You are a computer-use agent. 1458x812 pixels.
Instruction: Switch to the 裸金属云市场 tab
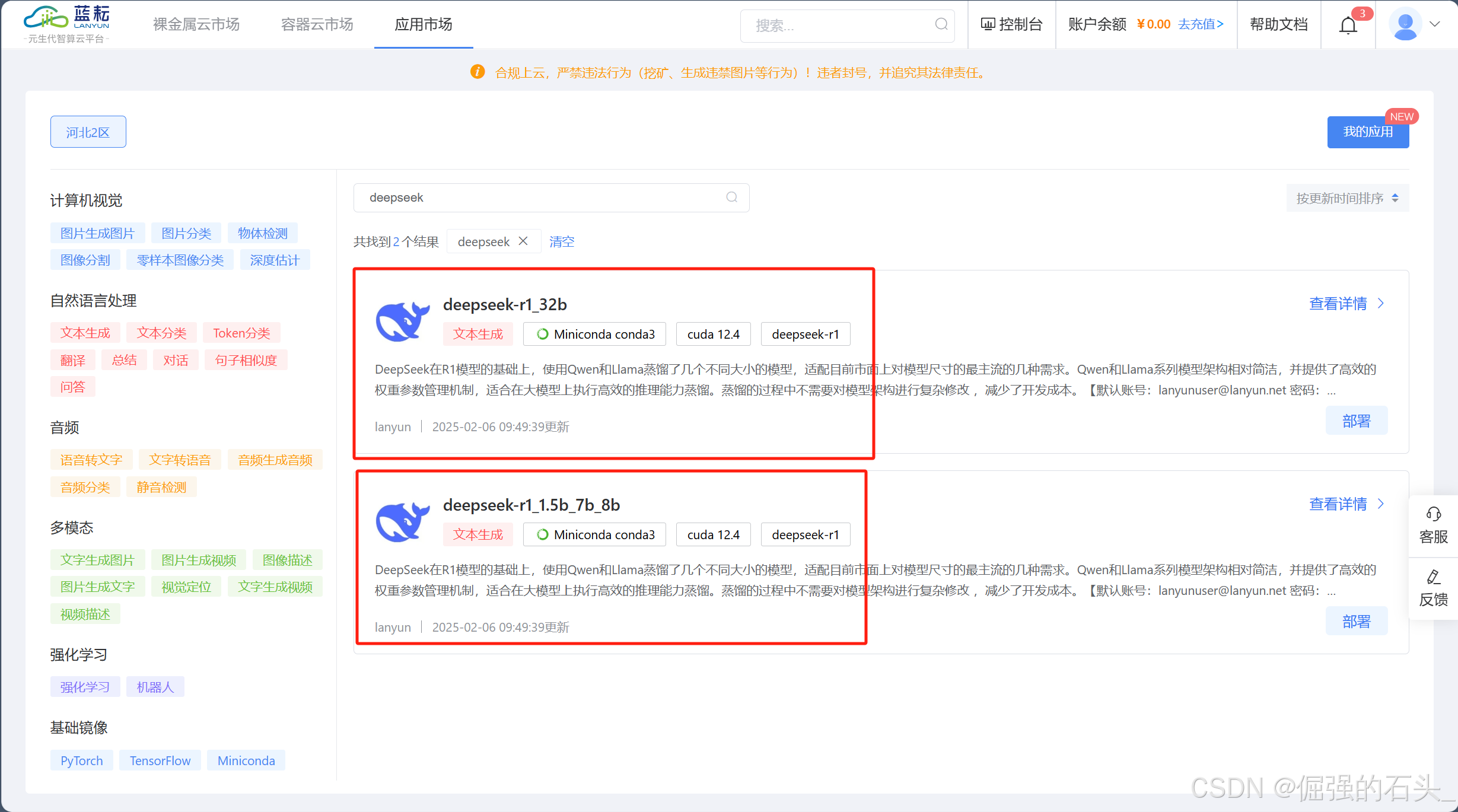pos(196,24)
